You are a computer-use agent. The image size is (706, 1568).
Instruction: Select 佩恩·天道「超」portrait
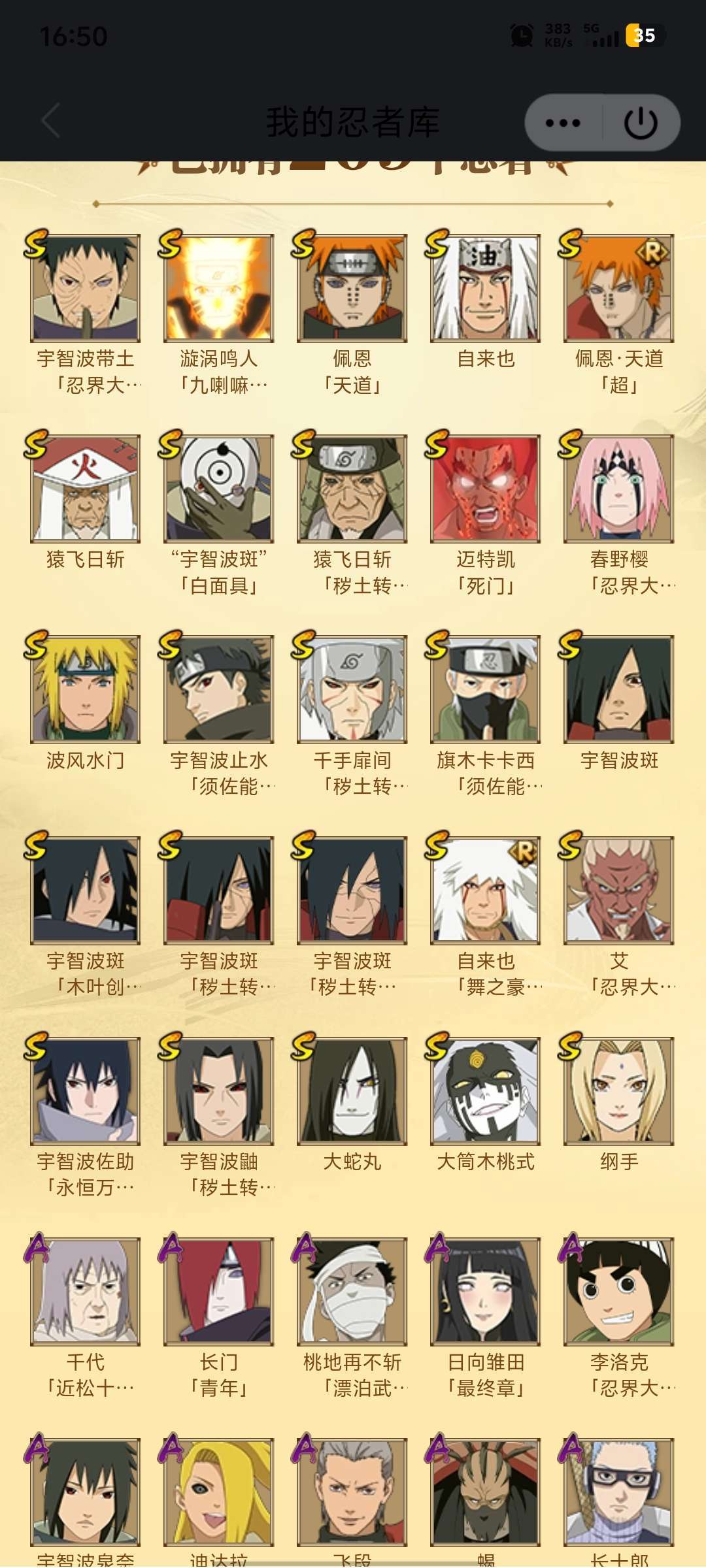[x=618, y=288]
